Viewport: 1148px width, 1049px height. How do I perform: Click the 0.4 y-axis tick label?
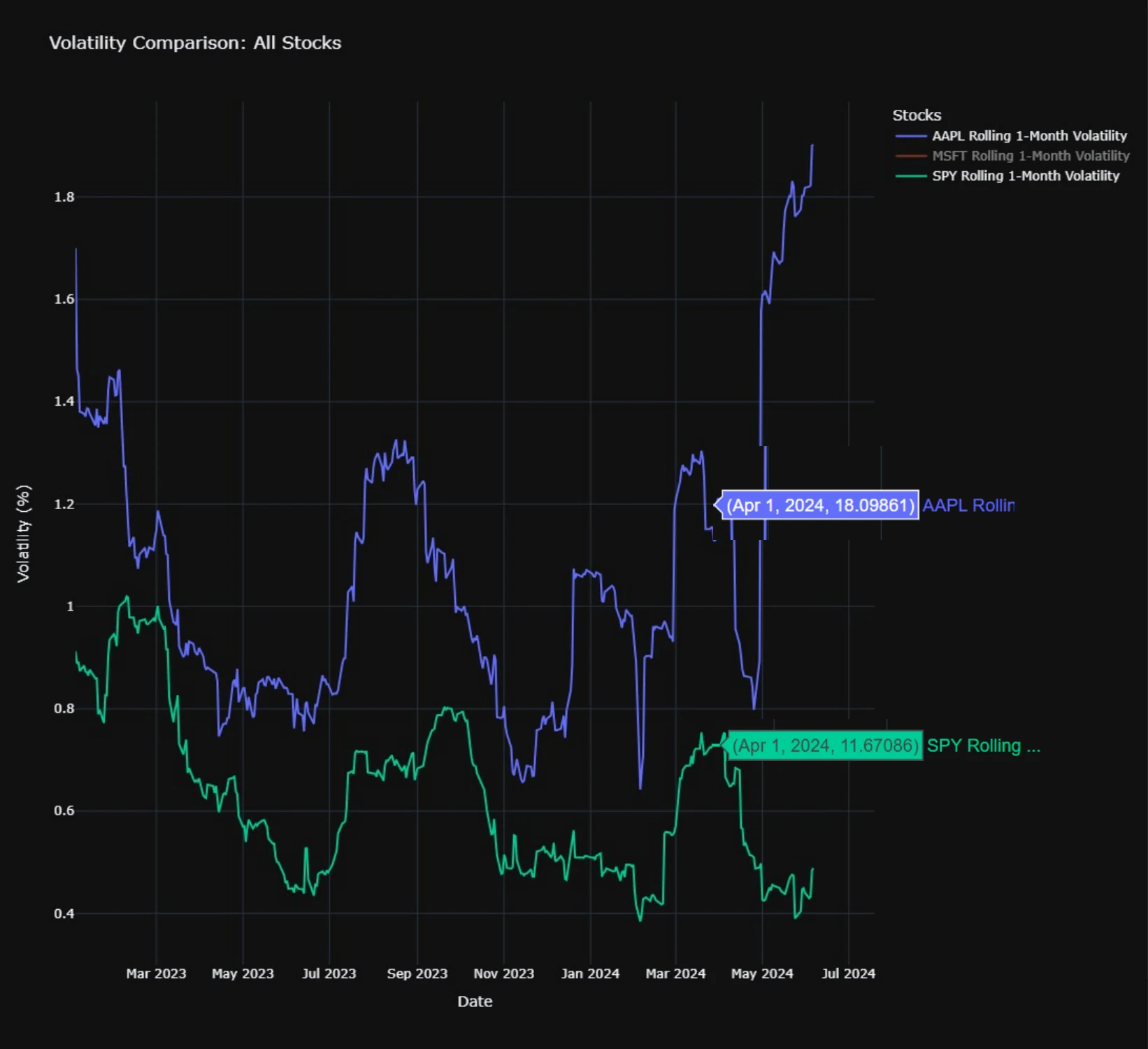(x=64, y=913)
